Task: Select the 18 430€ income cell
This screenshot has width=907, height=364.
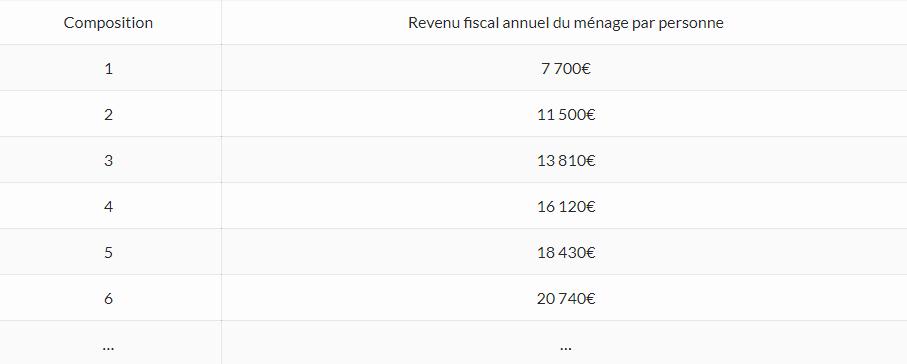Action: pyautogui.click(x=565, y=252)
